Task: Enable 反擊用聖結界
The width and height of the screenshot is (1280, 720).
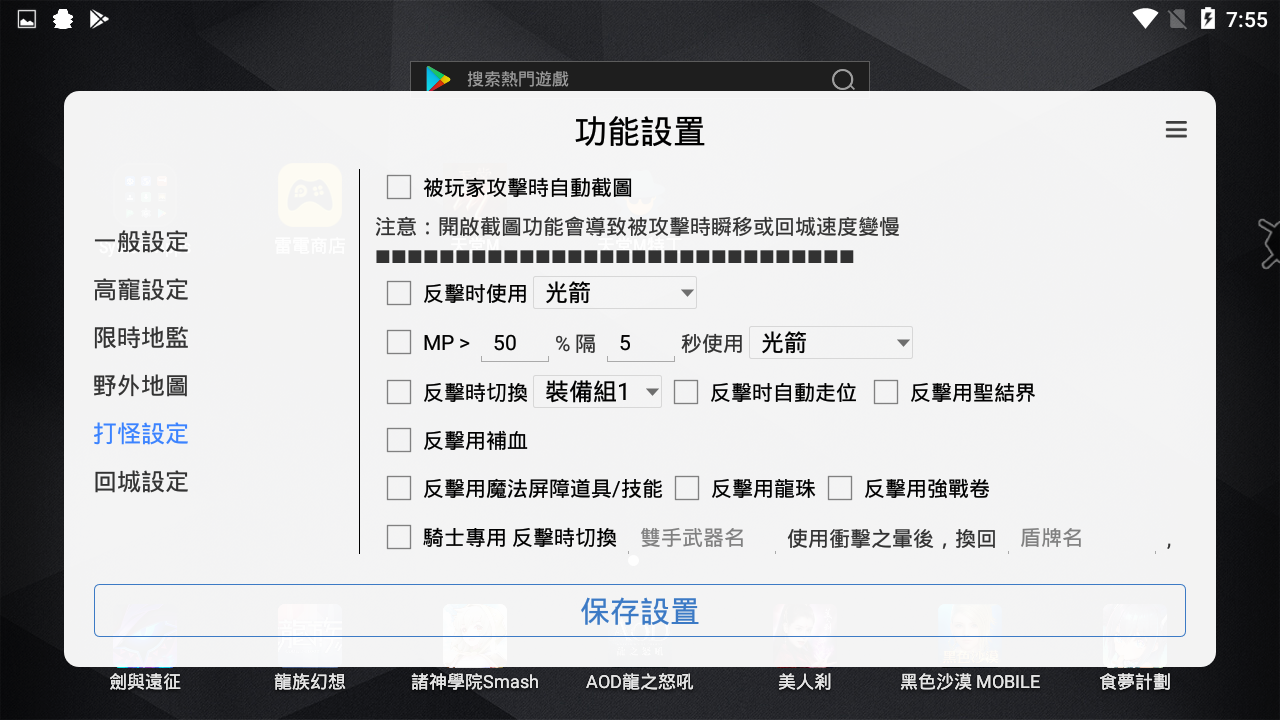Action: pos(886,391)
